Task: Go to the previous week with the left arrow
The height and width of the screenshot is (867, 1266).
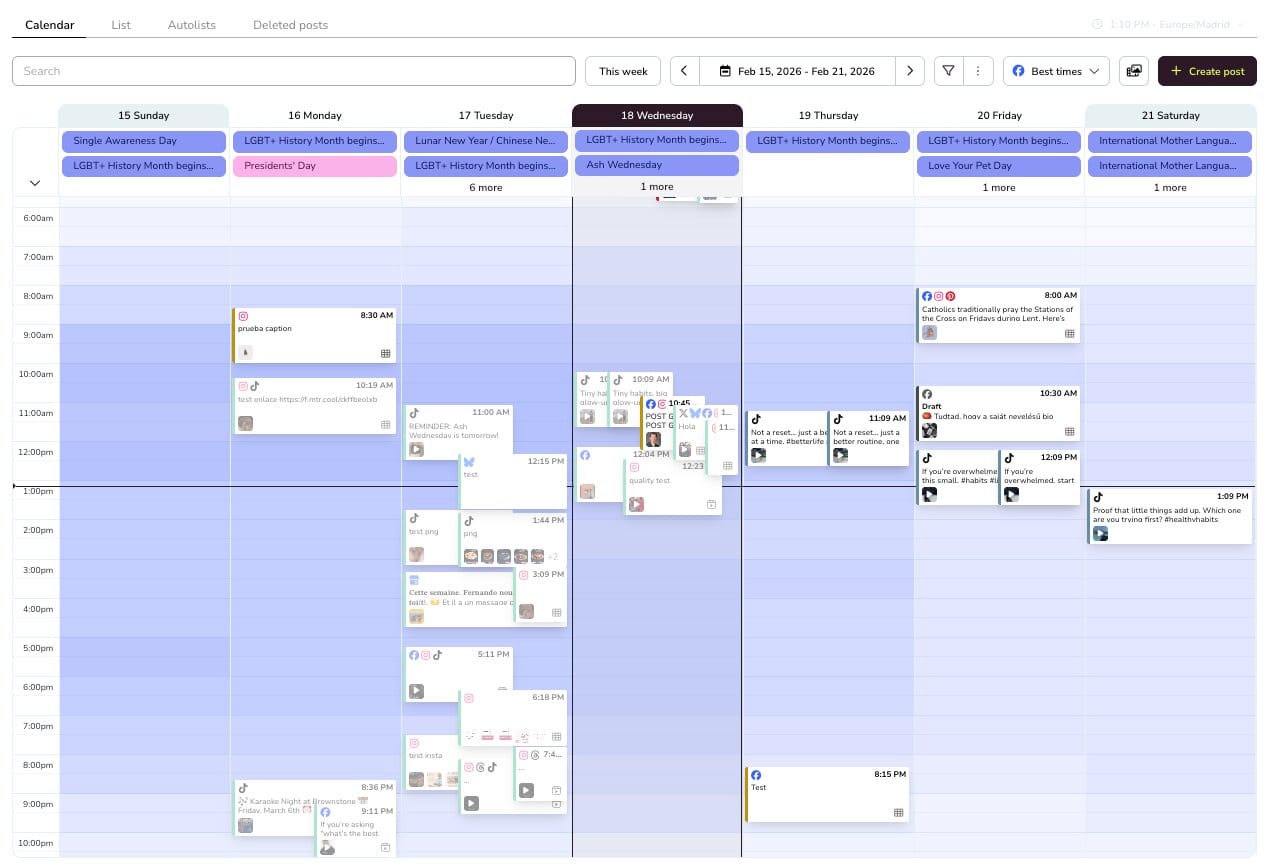Action: pos(684,71)
